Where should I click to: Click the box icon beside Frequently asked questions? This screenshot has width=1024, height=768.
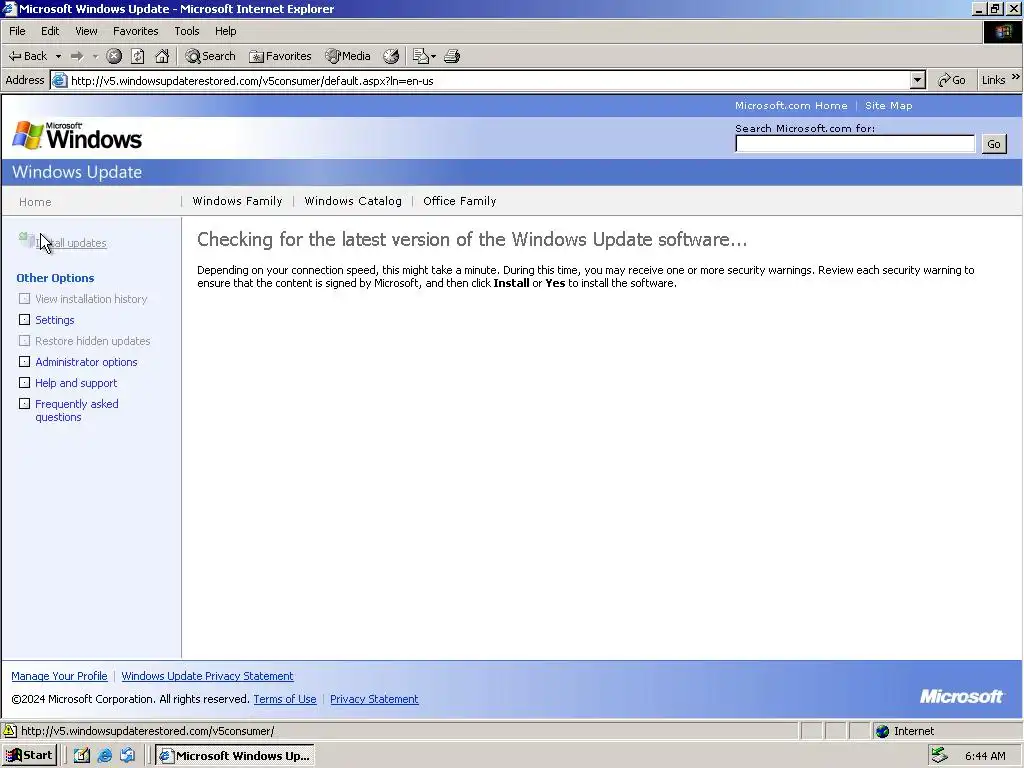coord(24,403)
